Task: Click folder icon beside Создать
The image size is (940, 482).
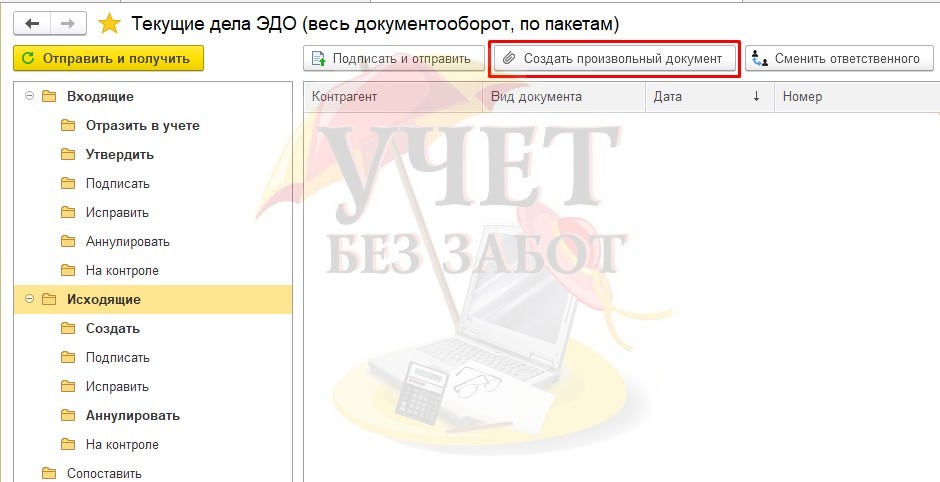Action: [68, 329]
